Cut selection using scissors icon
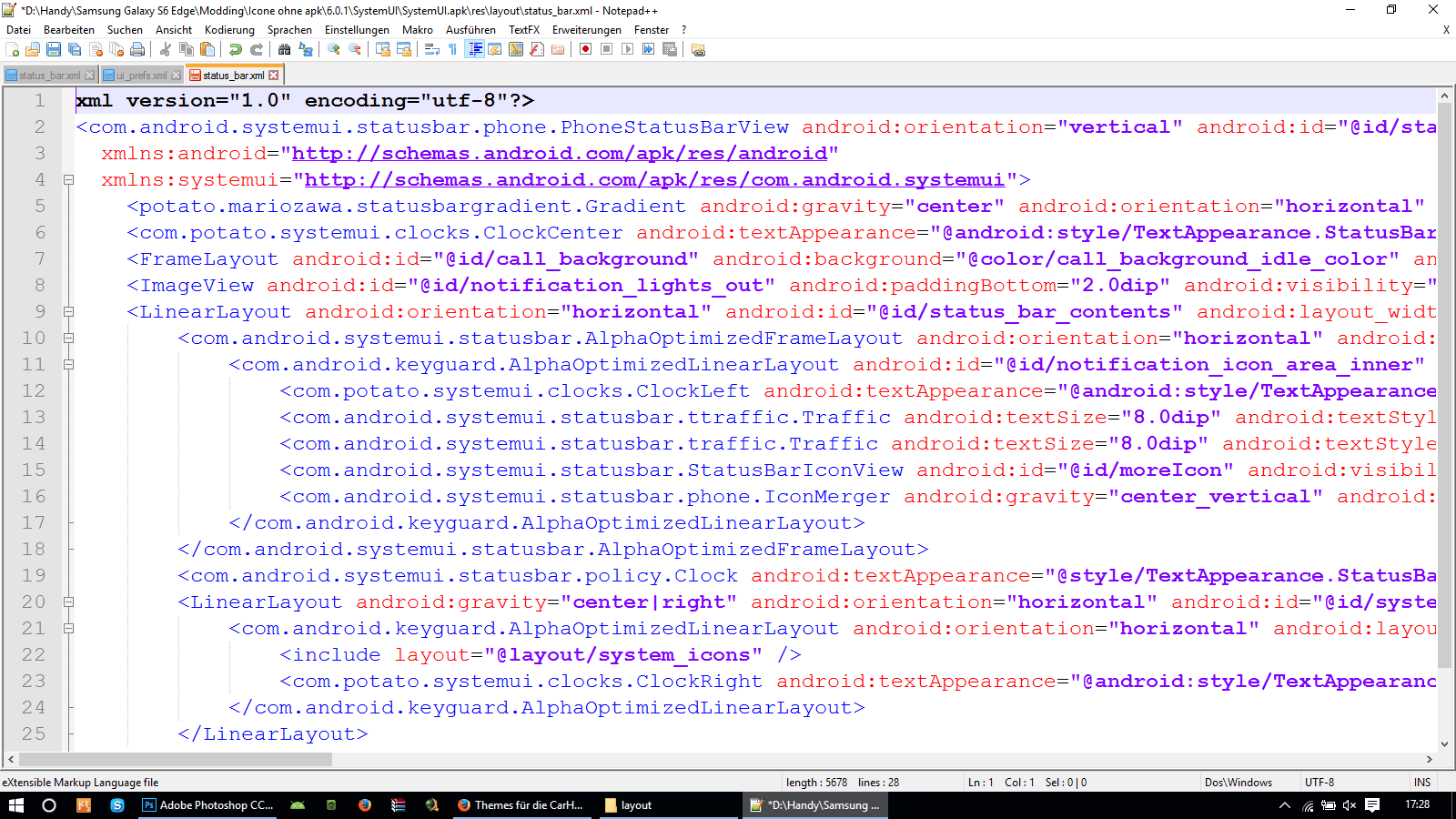 click(x=166, y=49)
